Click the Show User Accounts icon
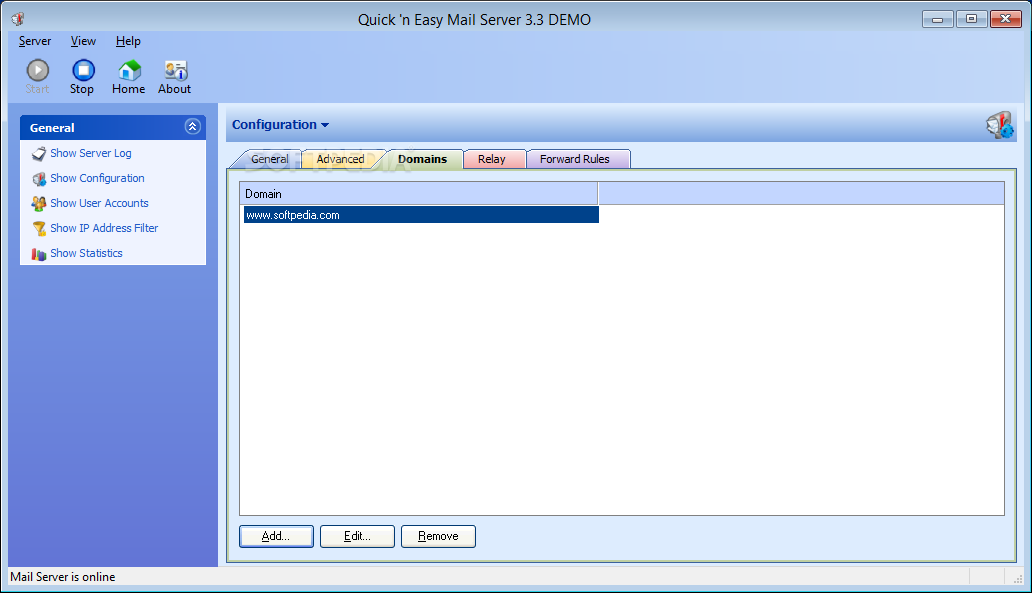 [x=39, y=203]
